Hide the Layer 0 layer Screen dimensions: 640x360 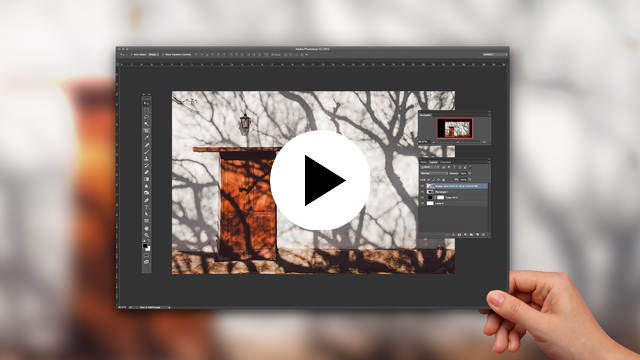point(422,203)
